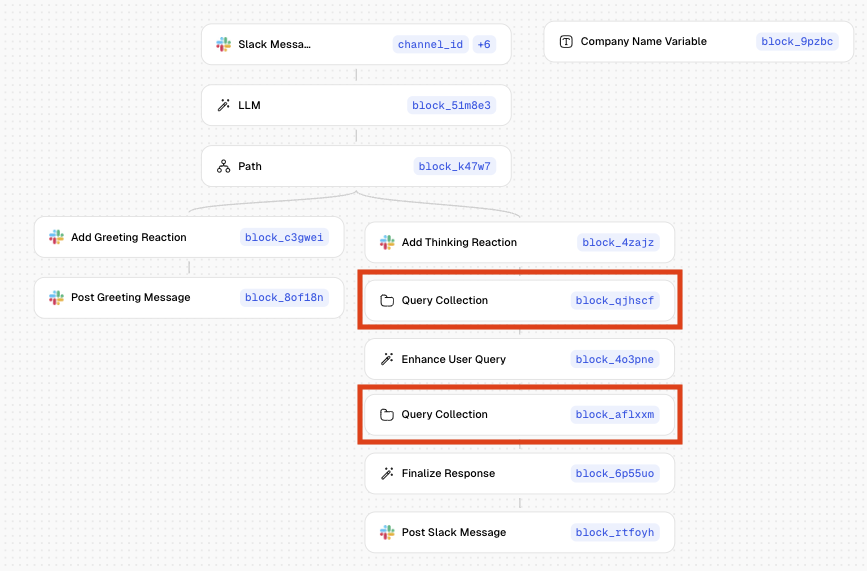Click the Slack icon beside Add Greeting Reaction

[x=56, y=237]
